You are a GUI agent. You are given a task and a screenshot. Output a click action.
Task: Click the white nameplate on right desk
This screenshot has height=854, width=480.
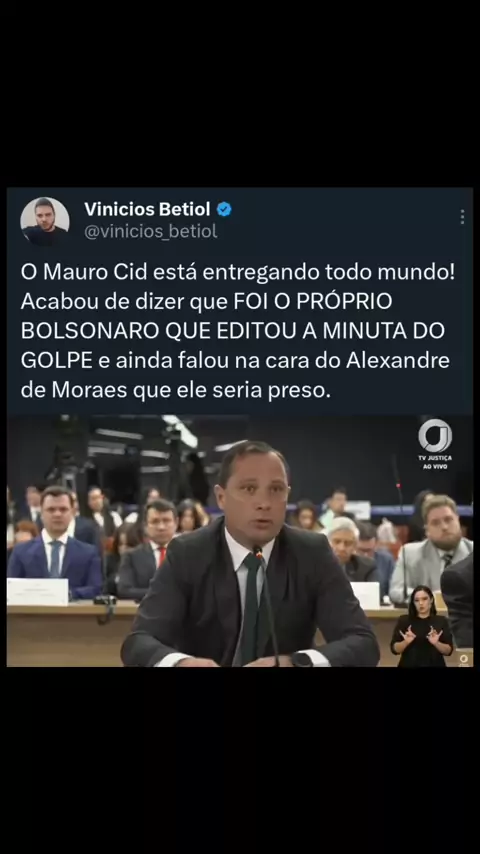point(366,595)
